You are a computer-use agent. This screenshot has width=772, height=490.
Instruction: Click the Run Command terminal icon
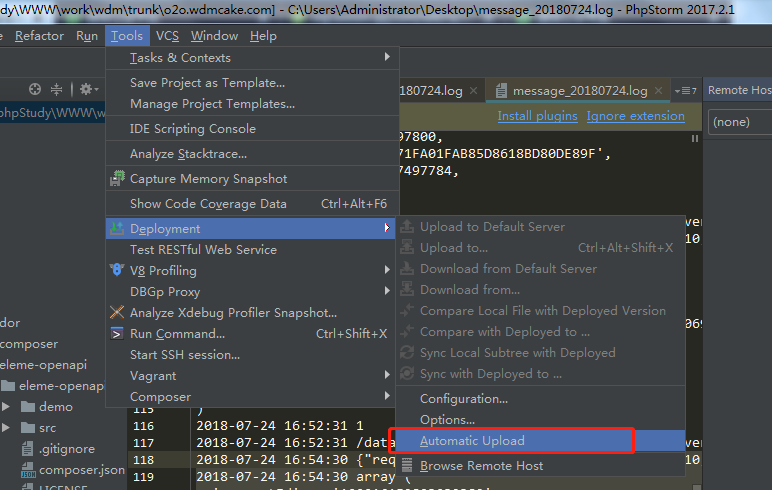(x=117, y=333)
